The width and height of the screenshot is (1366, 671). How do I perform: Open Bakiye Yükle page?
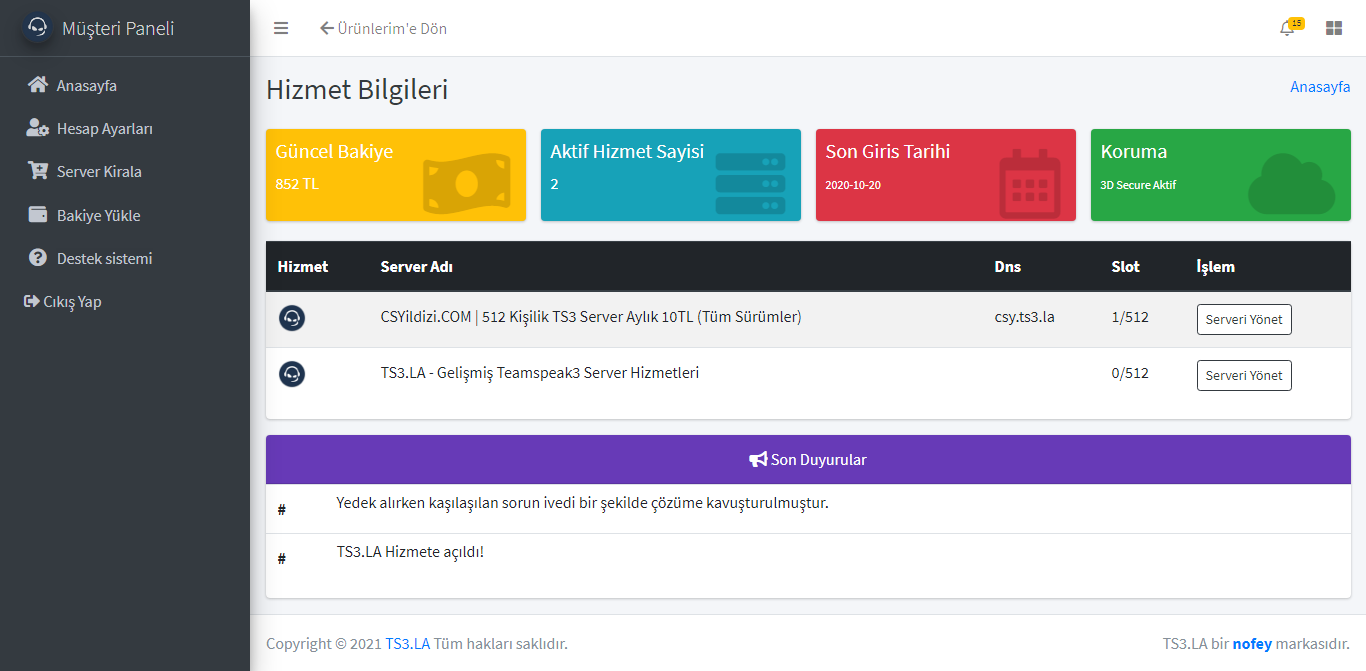point(98,215)
